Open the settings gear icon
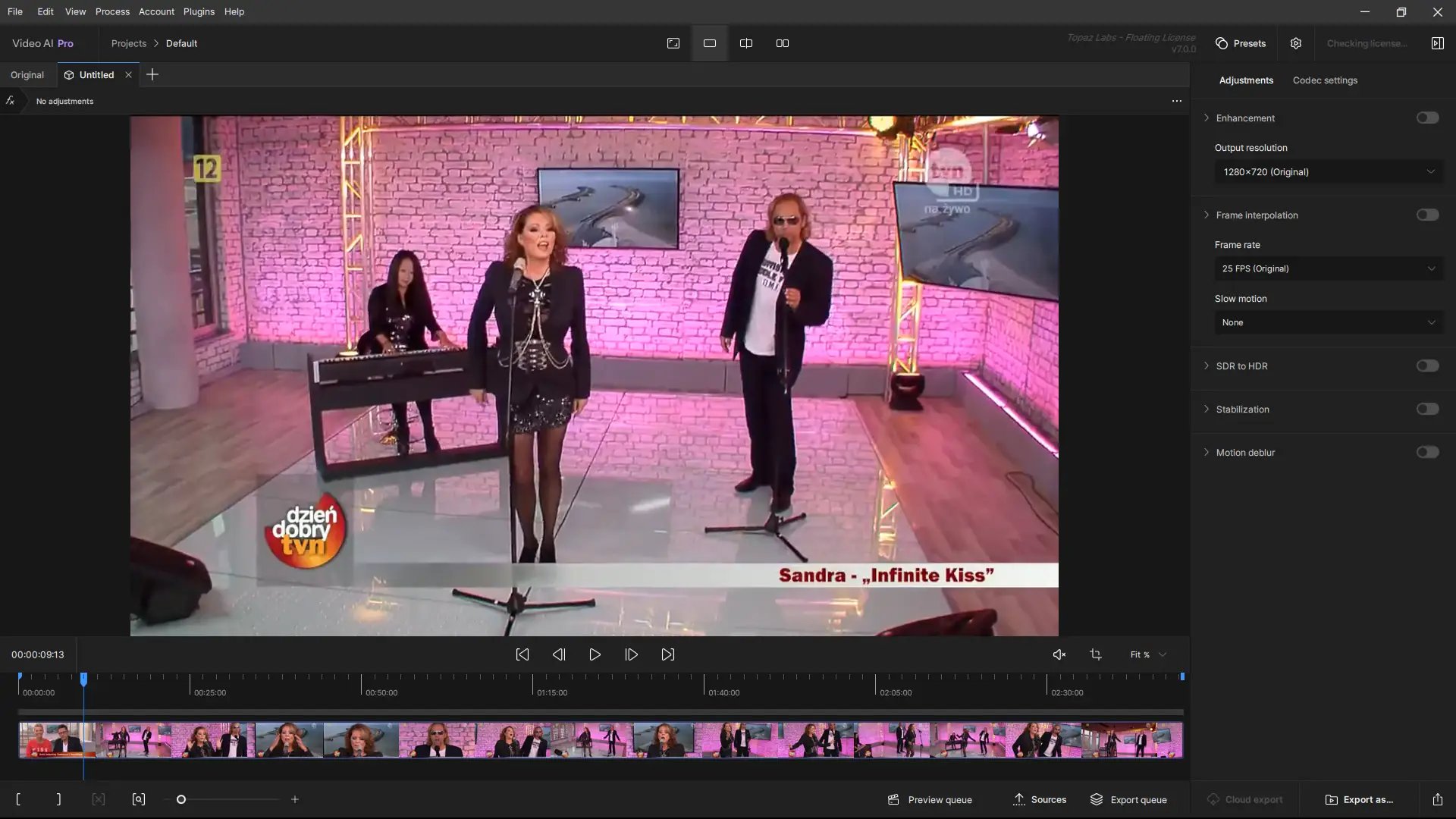Screen dimensions: 1456x819 tap(1296, 43)
